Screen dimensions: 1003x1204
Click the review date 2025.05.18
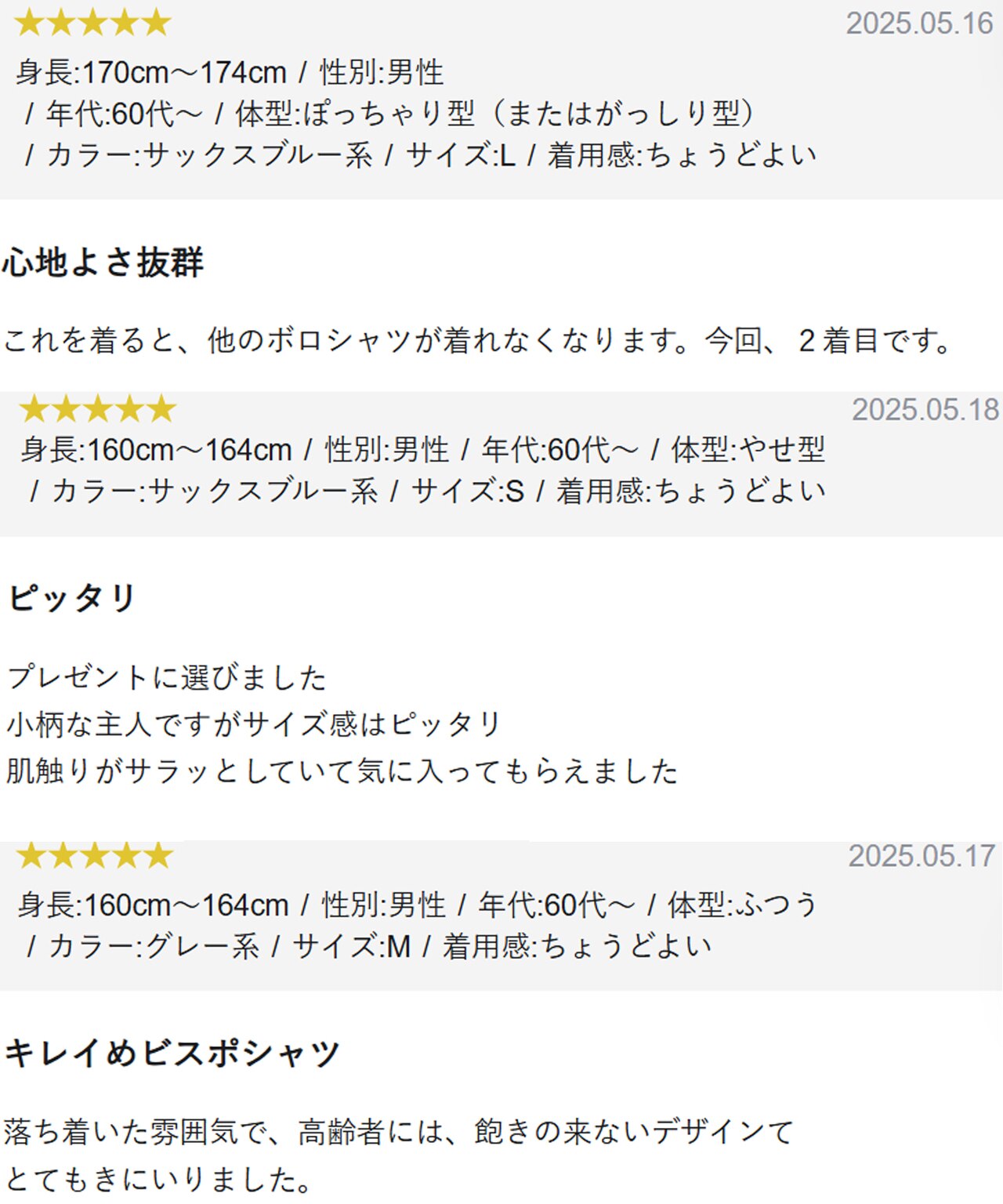click(925, 410)
